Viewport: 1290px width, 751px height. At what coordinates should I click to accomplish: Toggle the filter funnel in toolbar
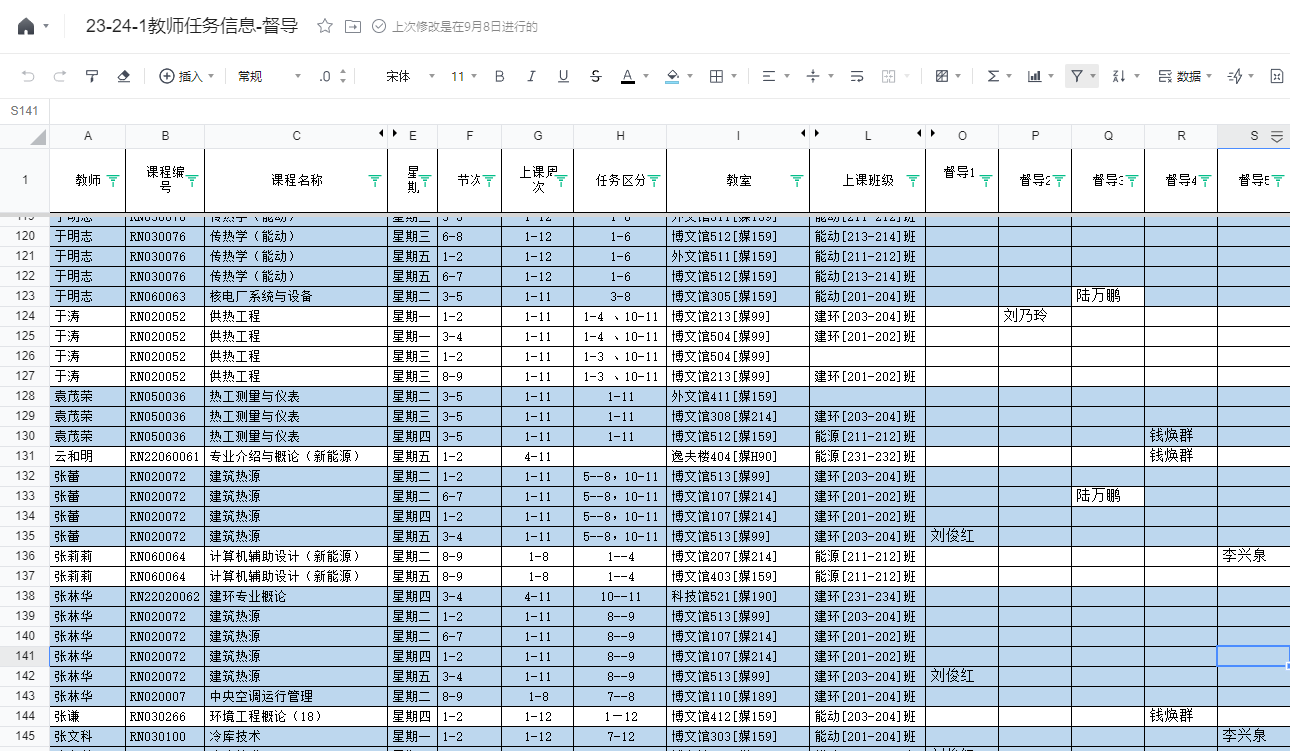pyautogui.click(x=1076, y=76)
